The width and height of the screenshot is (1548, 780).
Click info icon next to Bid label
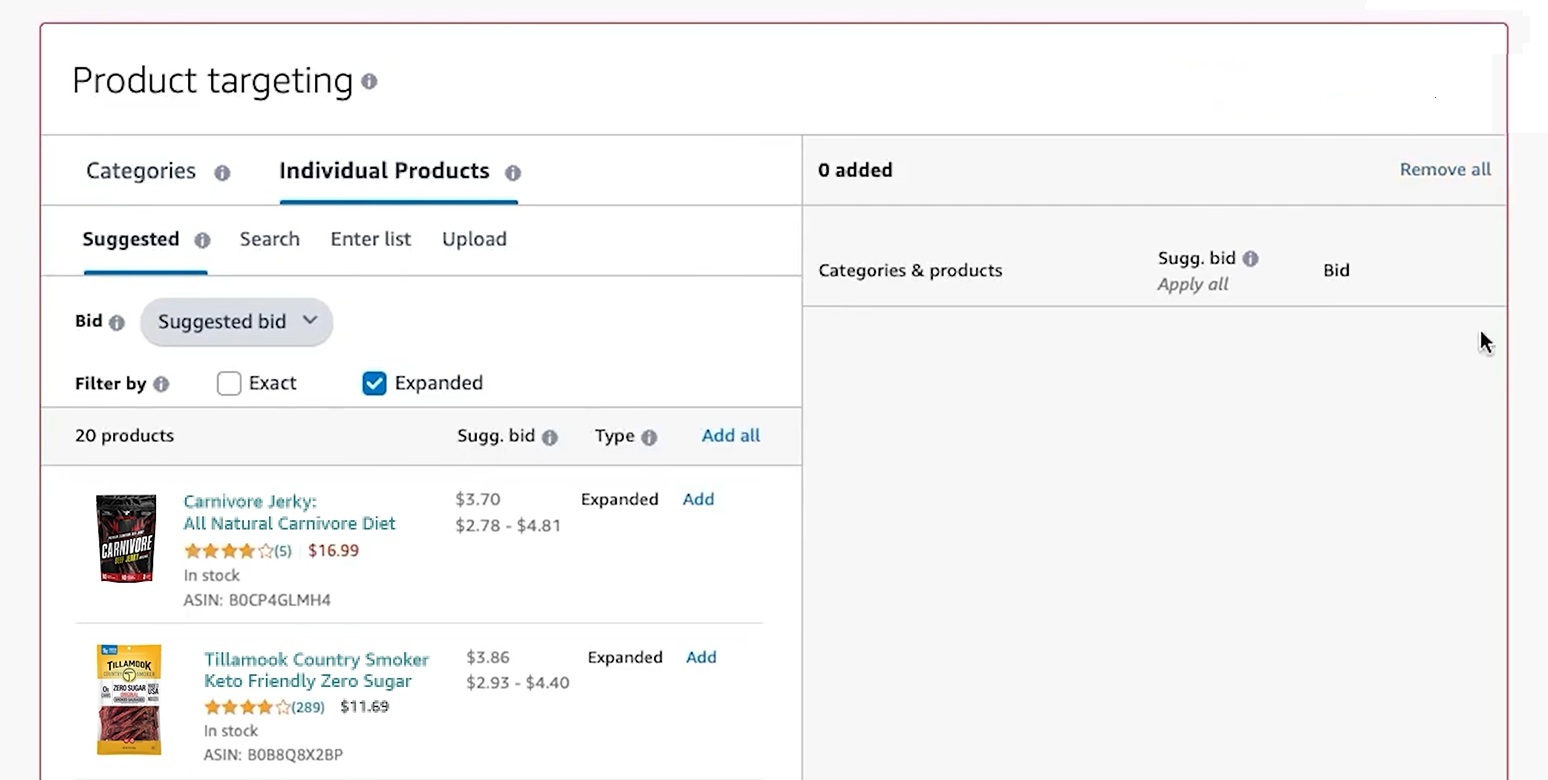[117, 323]
